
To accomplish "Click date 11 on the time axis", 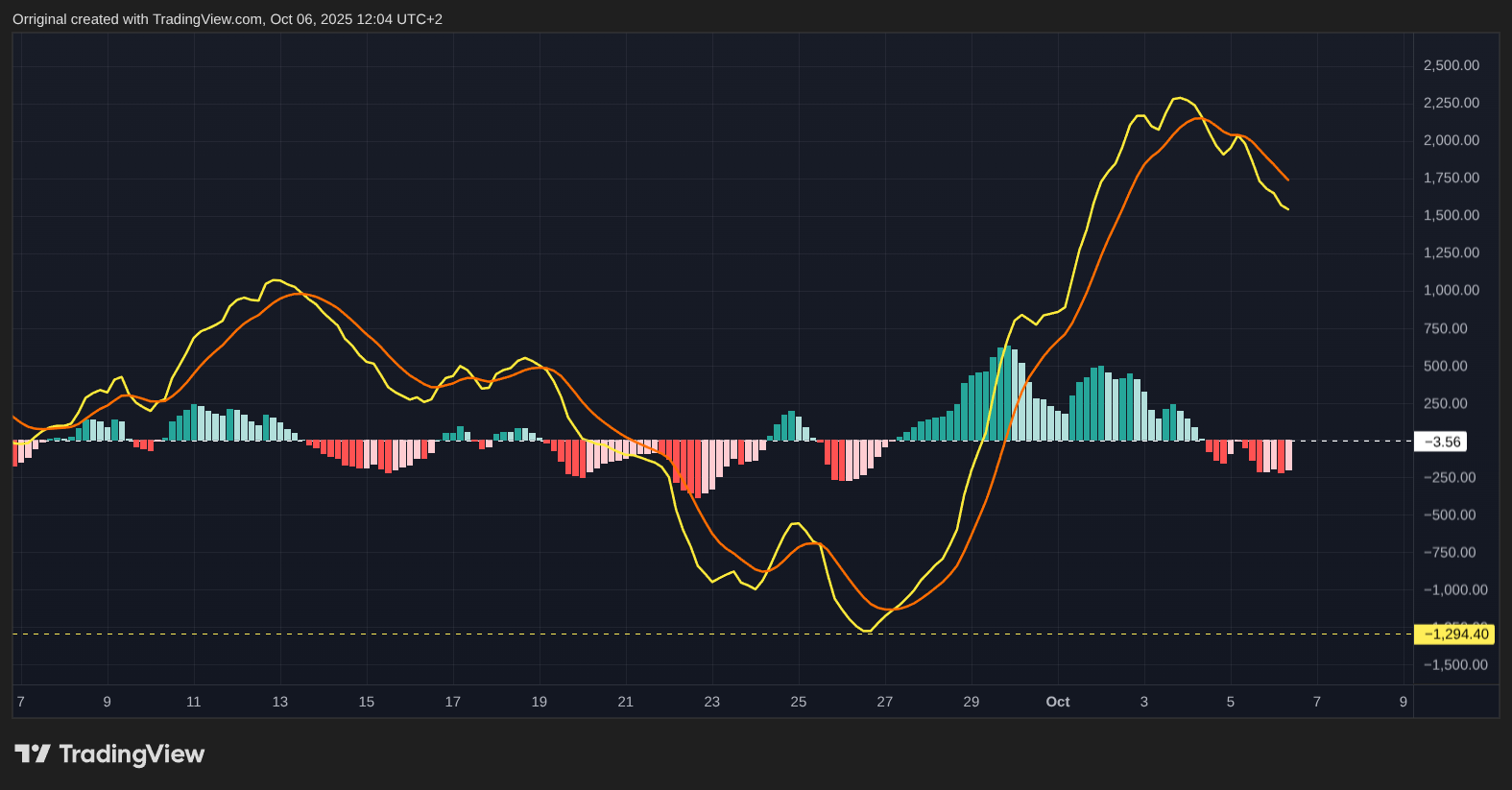I will pyautogui.click(x=194, y=702).
